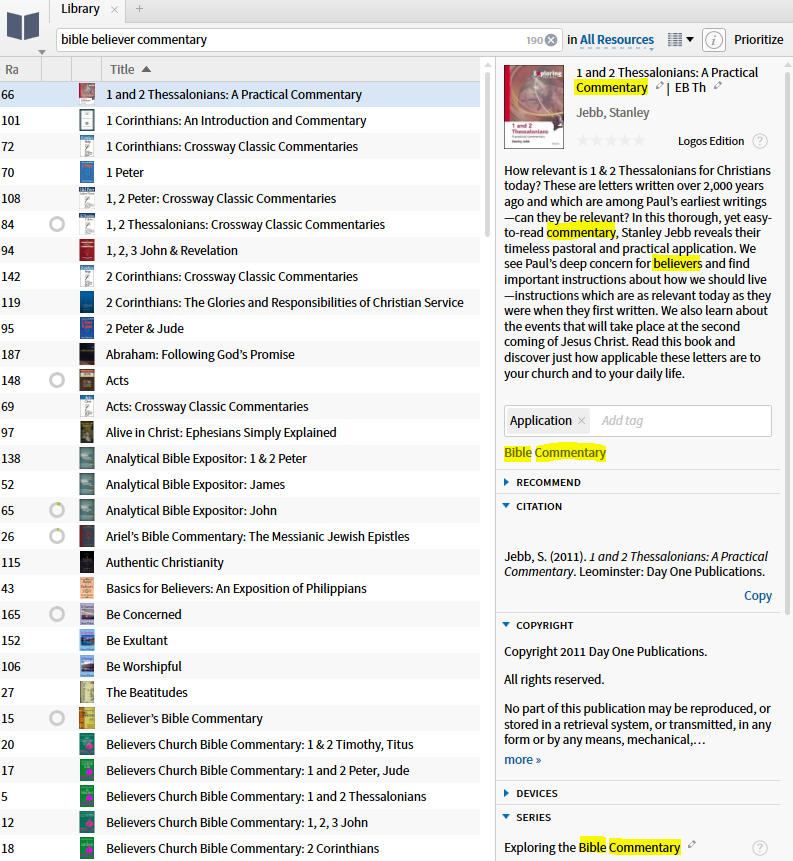Screen dimensions: 793x861
Task: Copy the citation text
Action: [x=758, y=595]
